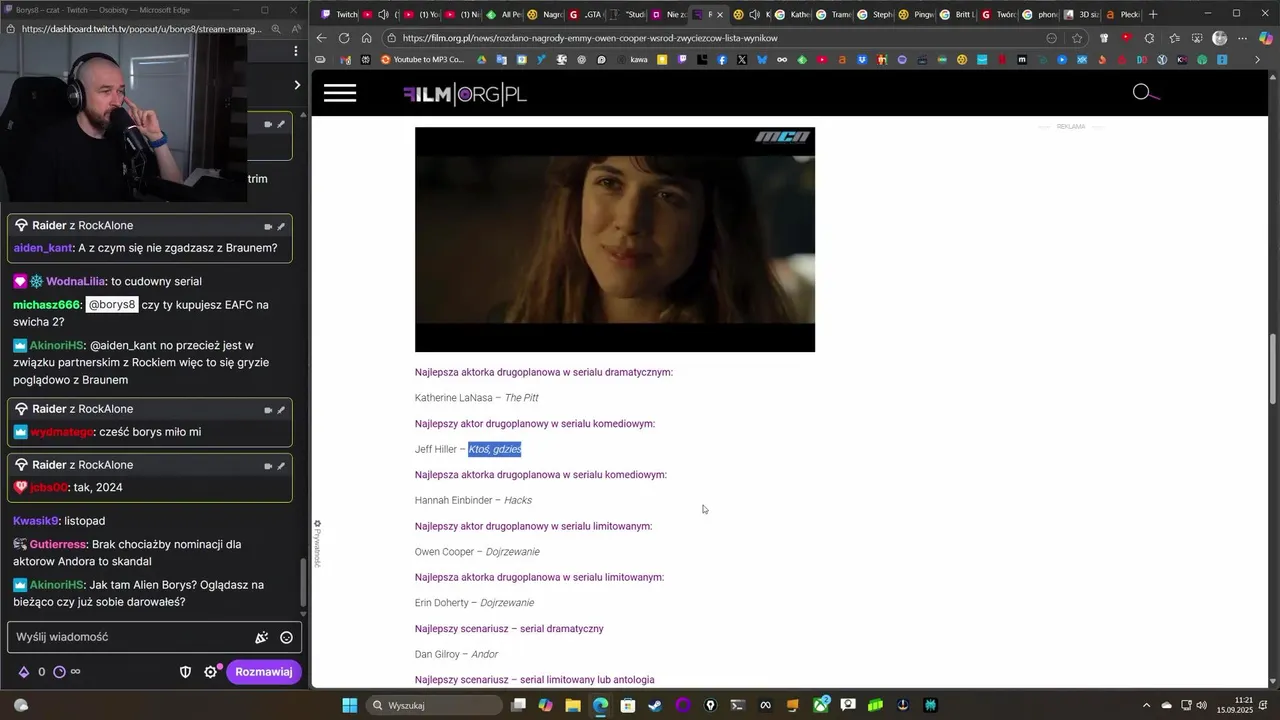
Task: Open the Edge home page button
Action: tap(366, 38)
